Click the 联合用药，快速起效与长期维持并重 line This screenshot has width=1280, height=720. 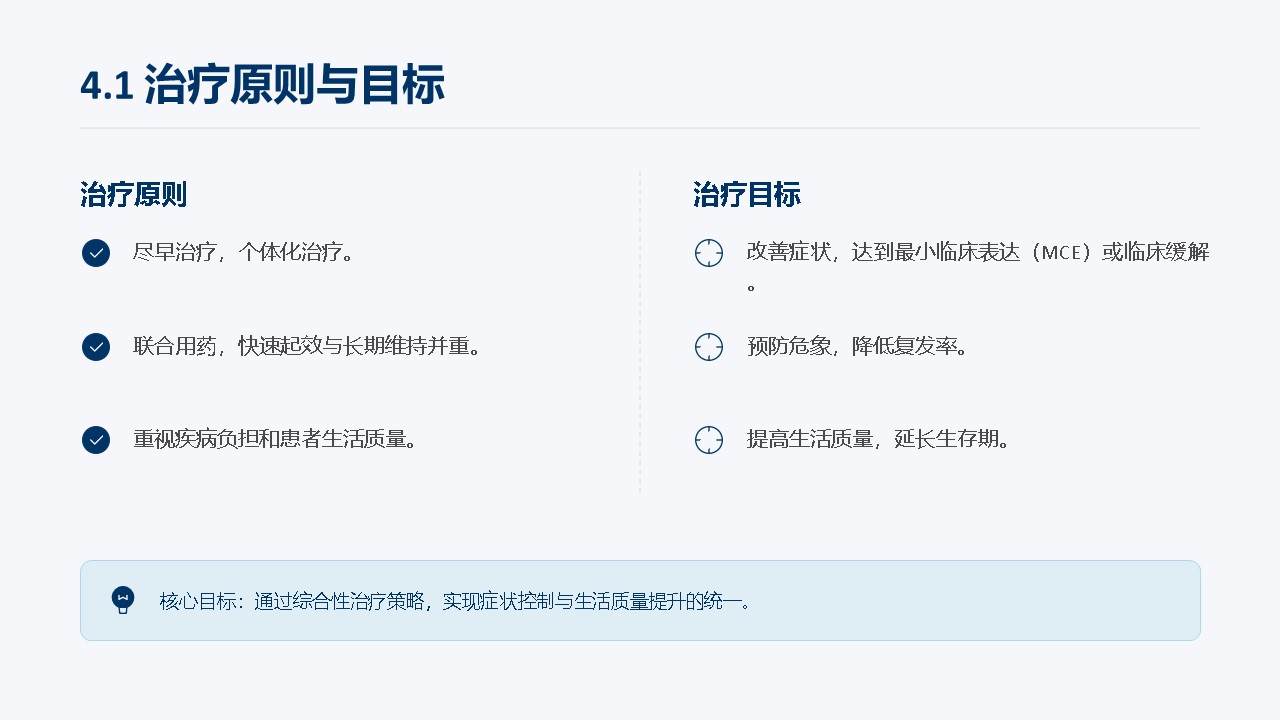point(309,347)
